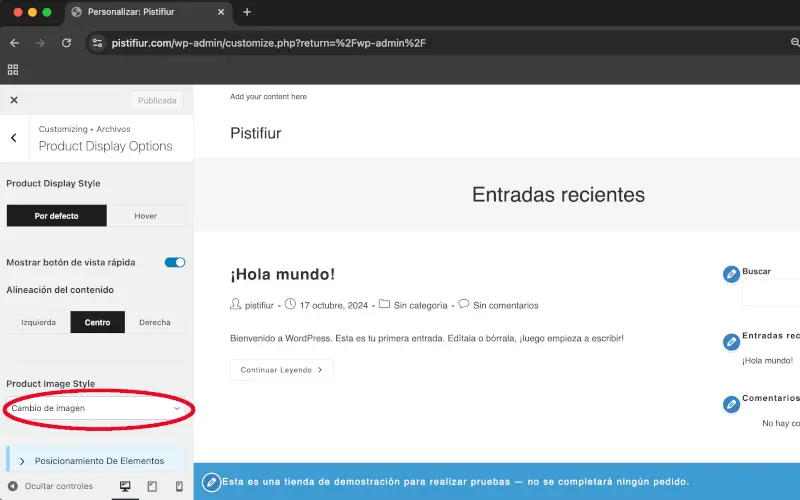Close the Personalizar: Pistifiur tab

pyautogui.click(x=221, y=12)
